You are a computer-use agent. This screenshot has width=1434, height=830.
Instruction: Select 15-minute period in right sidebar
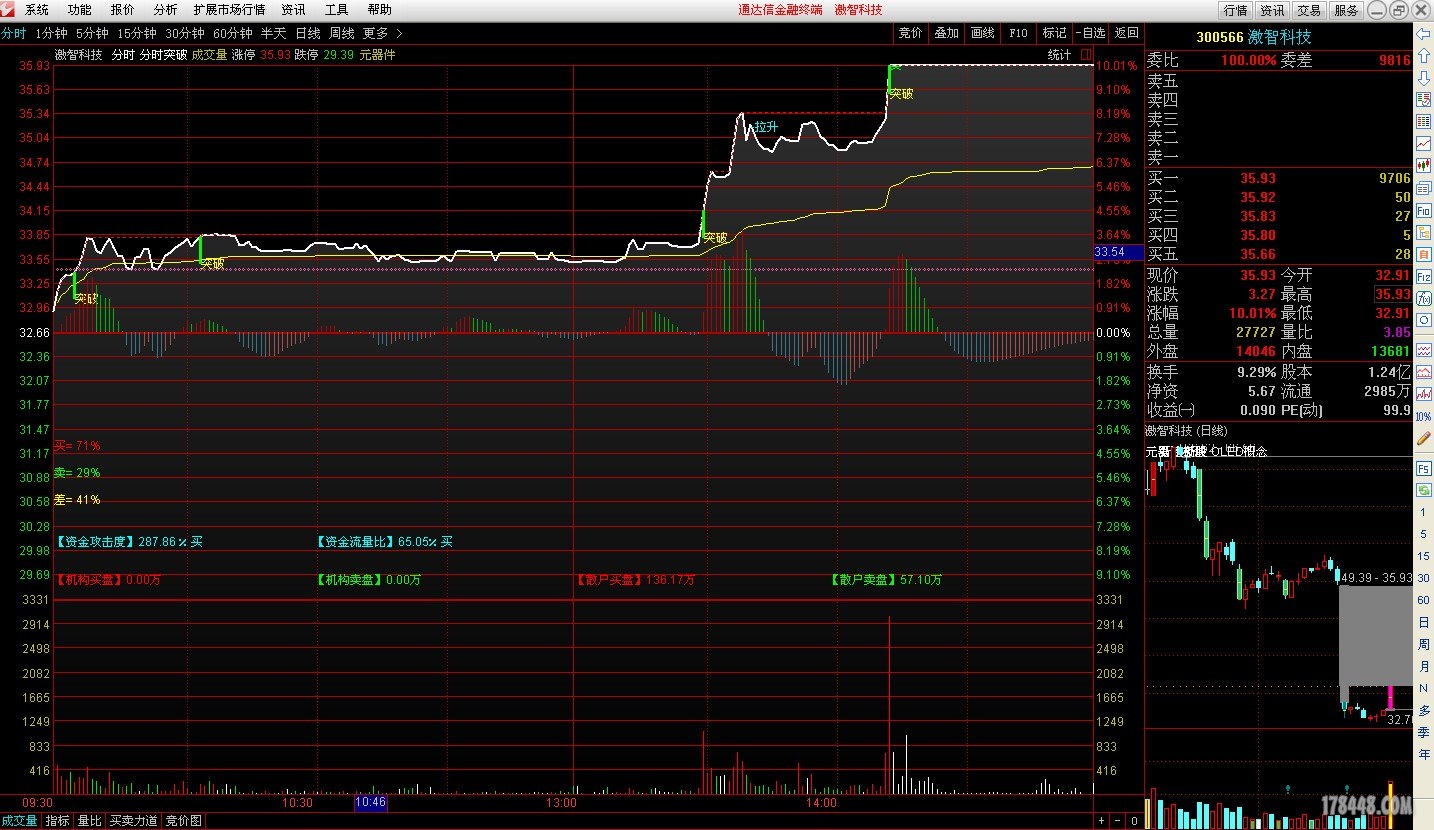point(1422,556)
